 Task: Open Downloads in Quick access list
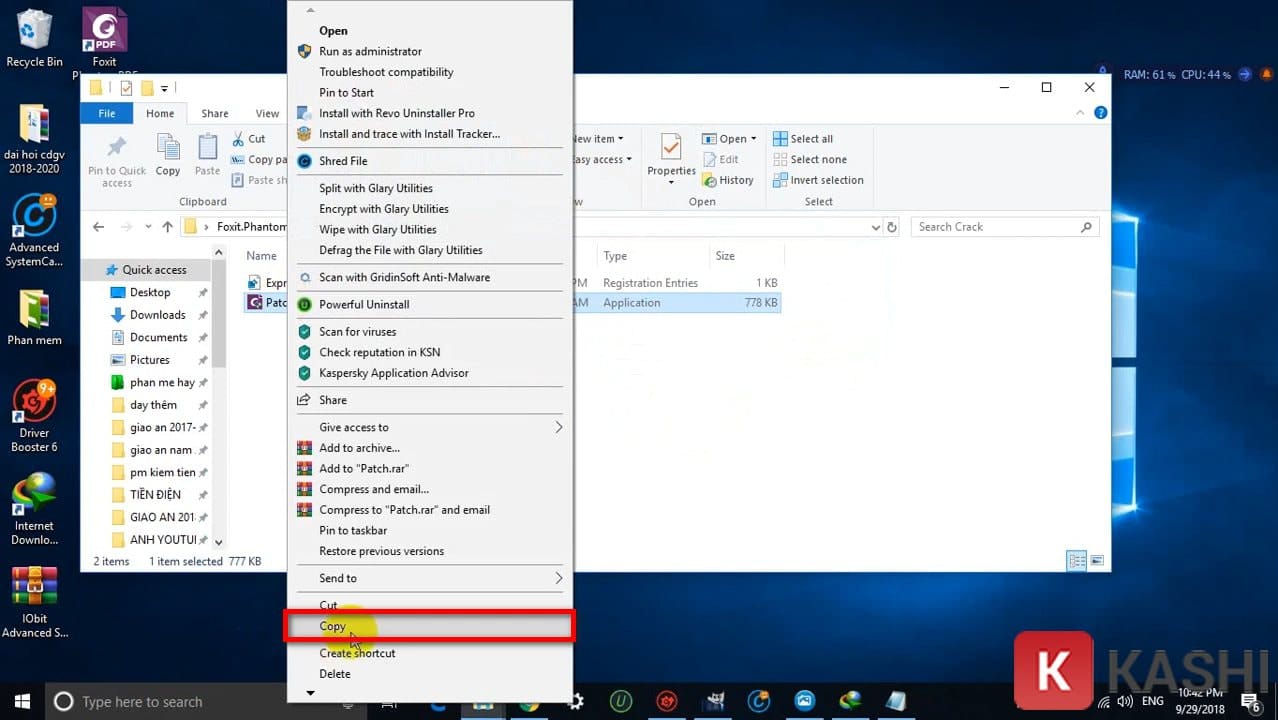click(x=157, y=315)
